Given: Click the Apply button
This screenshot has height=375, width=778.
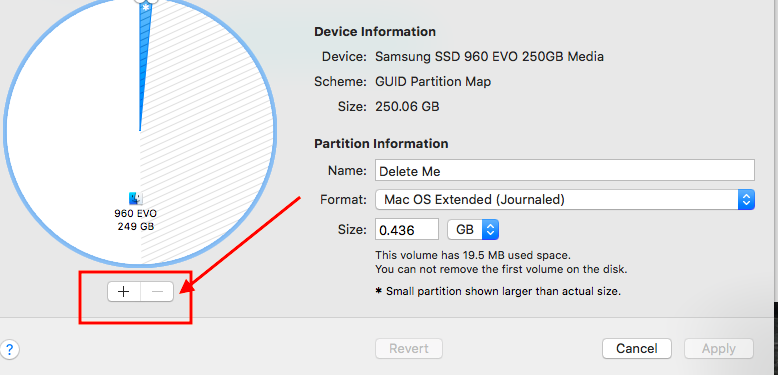Looking at the screenshot, I should [x=718, y=349].
